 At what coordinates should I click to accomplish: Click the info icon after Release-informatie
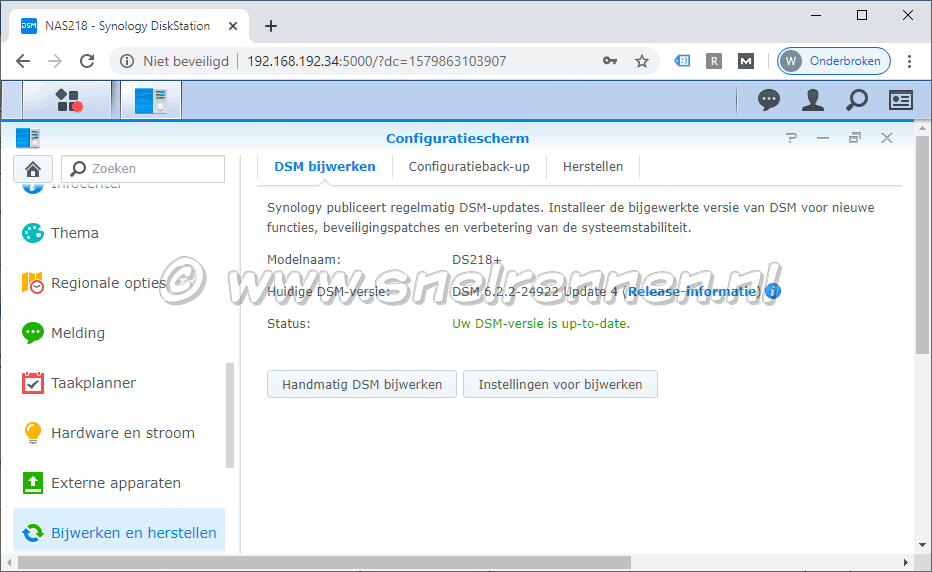pos(773,291)
